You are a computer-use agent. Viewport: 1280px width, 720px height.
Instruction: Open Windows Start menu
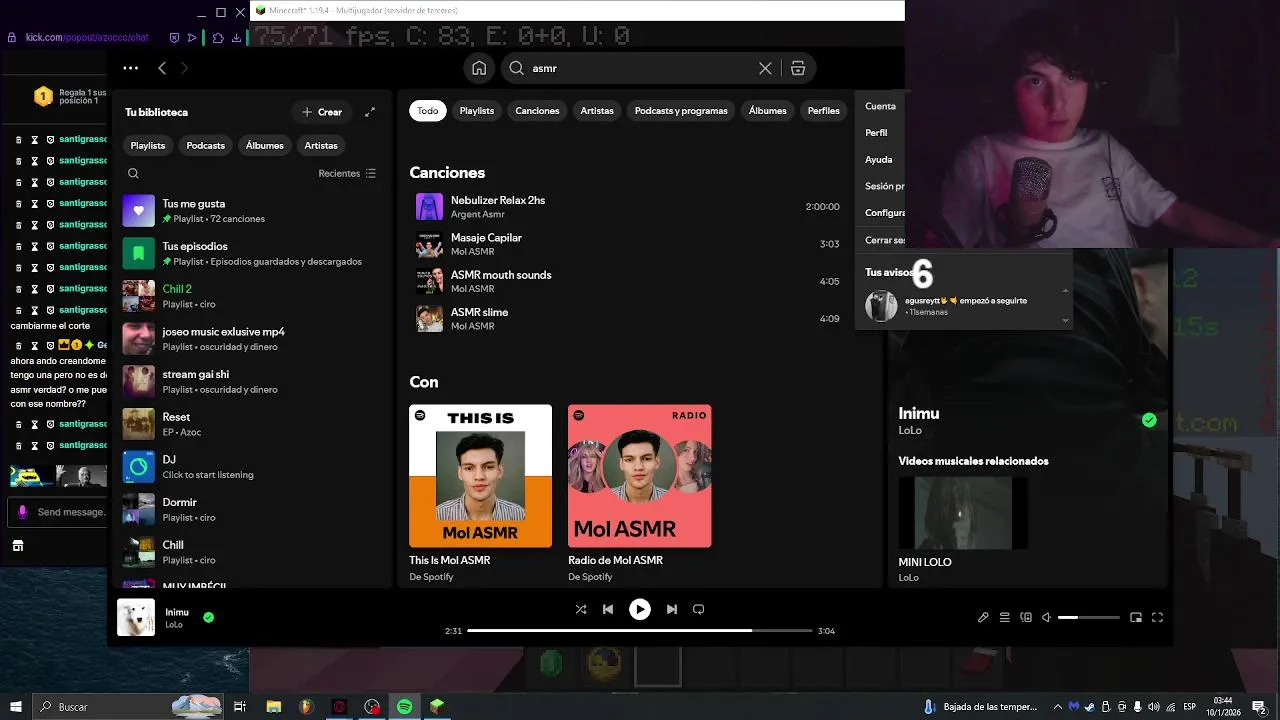16,707
